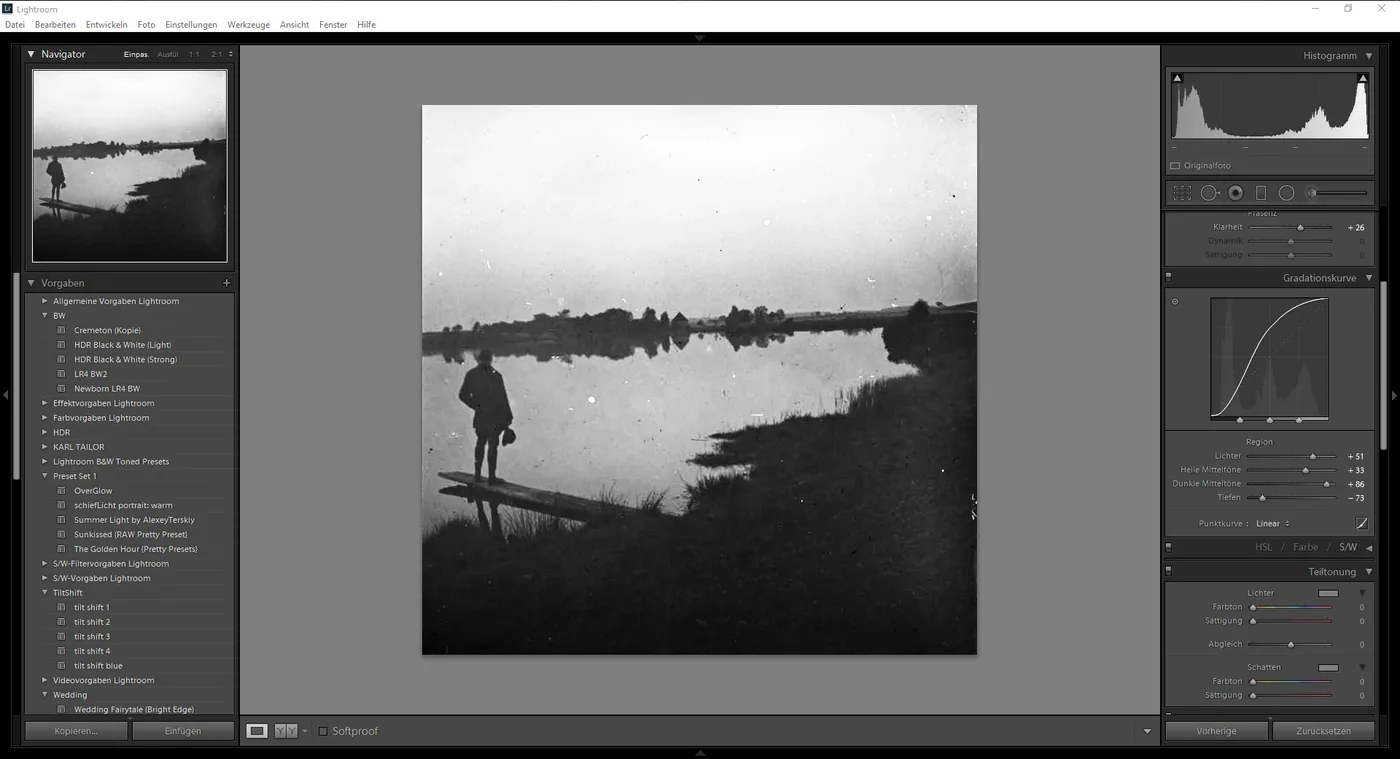Open the Lichter color swatch in Teiltonung
The image size is (1400, 759).
[1328, 593]
